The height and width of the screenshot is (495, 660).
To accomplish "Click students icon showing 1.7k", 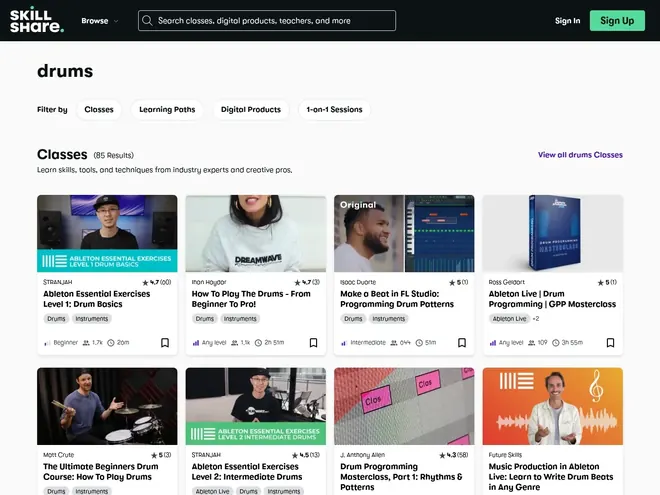I will (x=86, y=343).
